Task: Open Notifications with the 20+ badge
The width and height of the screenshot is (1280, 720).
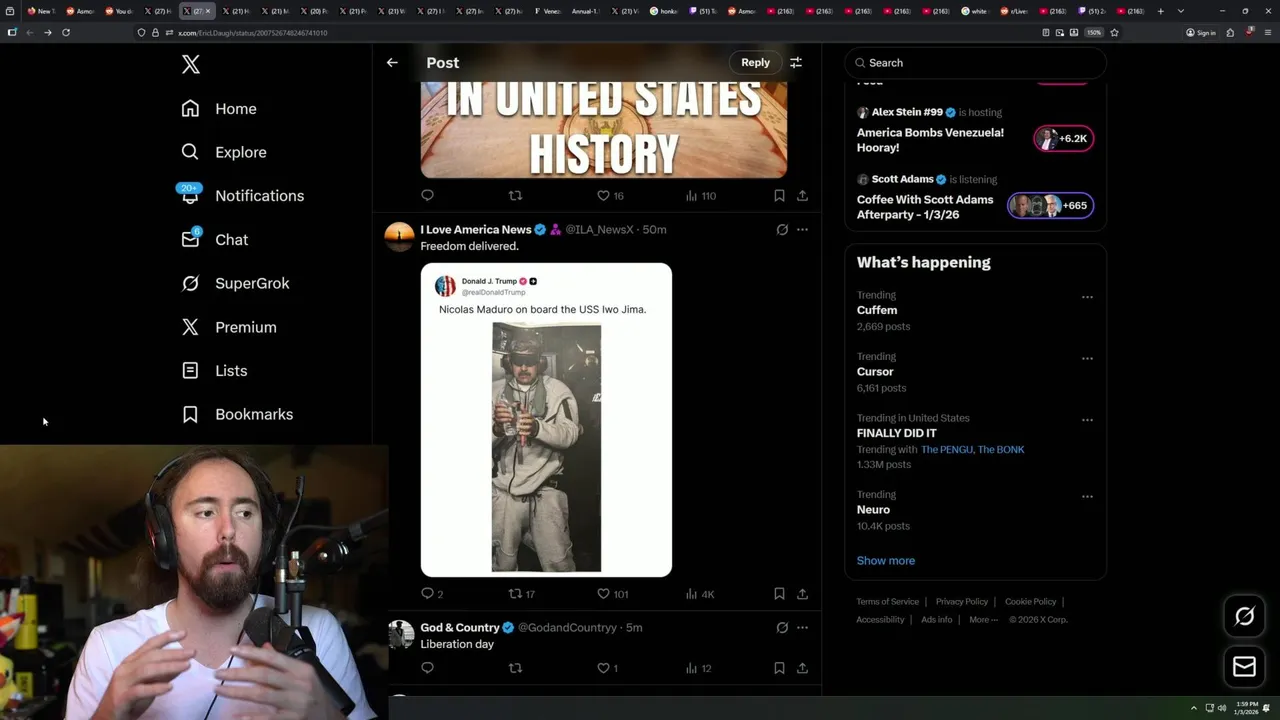Action: (242, 196)
